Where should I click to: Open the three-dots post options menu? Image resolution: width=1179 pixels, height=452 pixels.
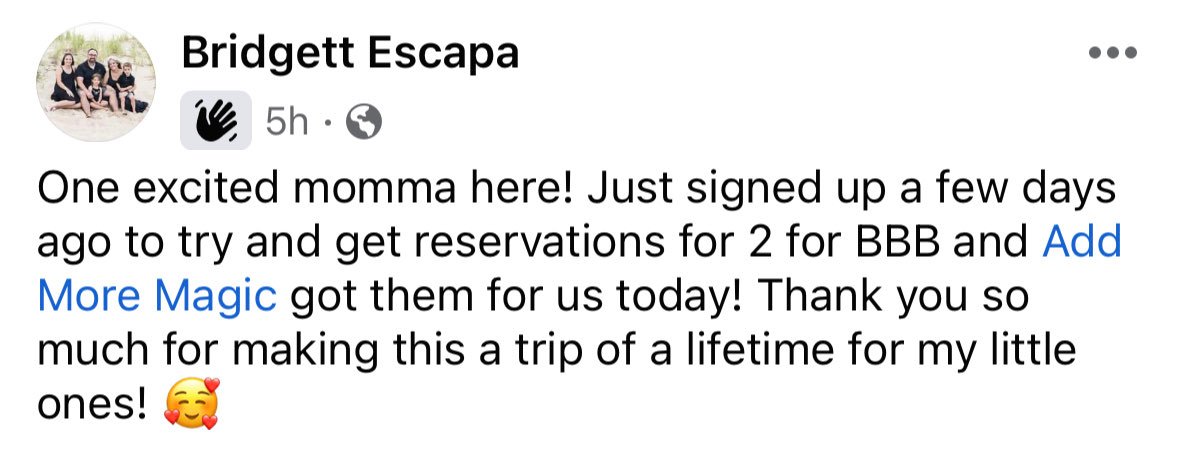[x=1113, y=53]
